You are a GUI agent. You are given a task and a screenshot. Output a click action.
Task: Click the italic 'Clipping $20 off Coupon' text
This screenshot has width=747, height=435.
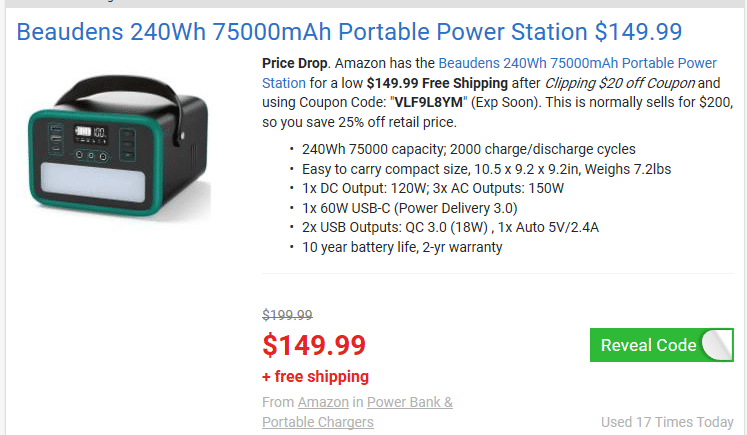click(x=622, y=83)
